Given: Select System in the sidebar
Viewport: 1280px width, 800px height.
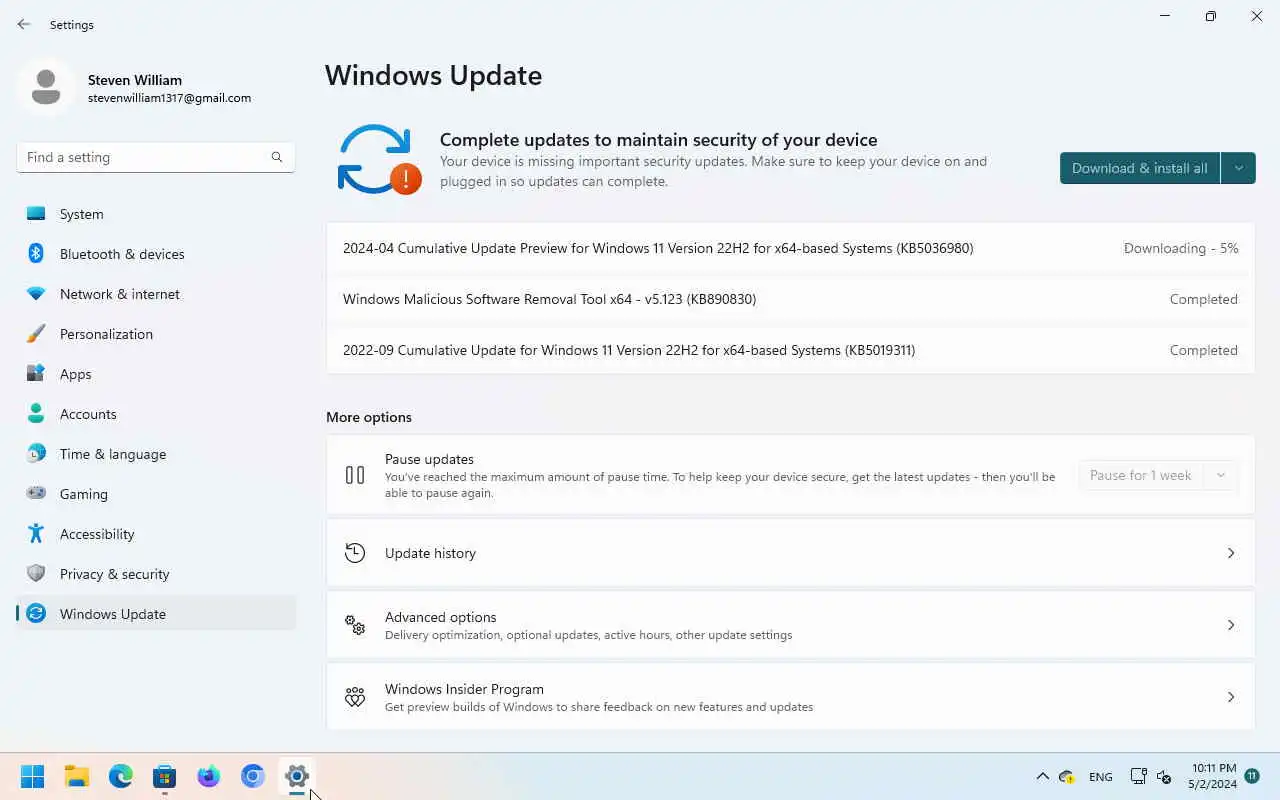Looking at the screenshot, I should click(156, 214).
